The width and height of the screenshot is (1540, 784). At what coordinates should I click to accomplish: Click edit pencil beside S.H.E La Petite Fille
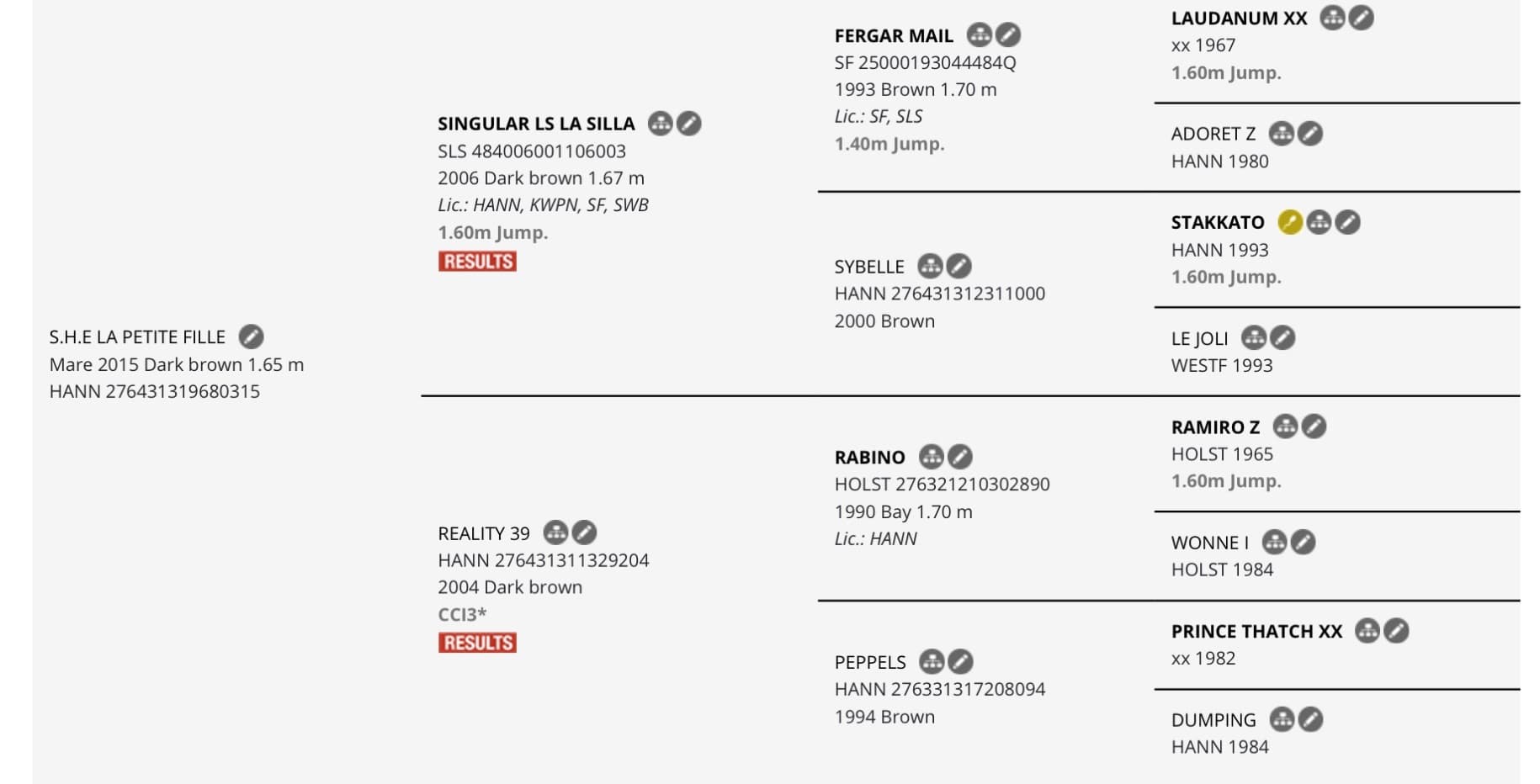pyautogui.click(x=251, y=336)
